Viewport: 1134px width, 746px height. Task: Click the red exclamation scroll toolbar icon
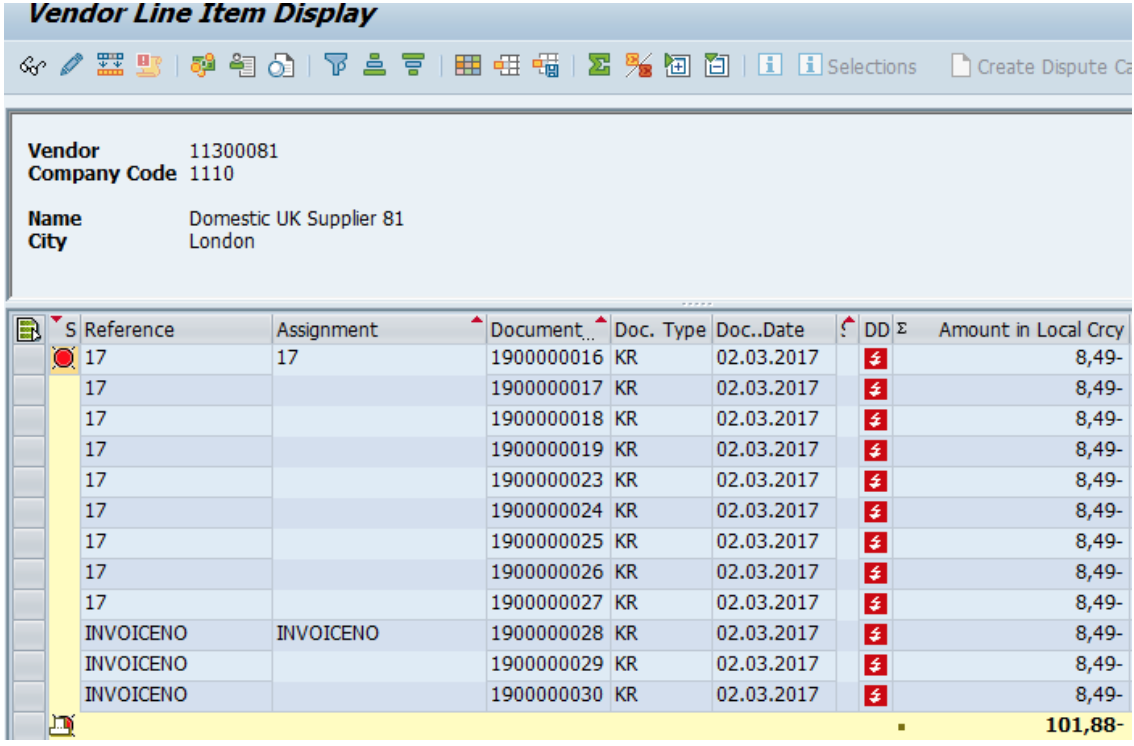click(148, 66)
